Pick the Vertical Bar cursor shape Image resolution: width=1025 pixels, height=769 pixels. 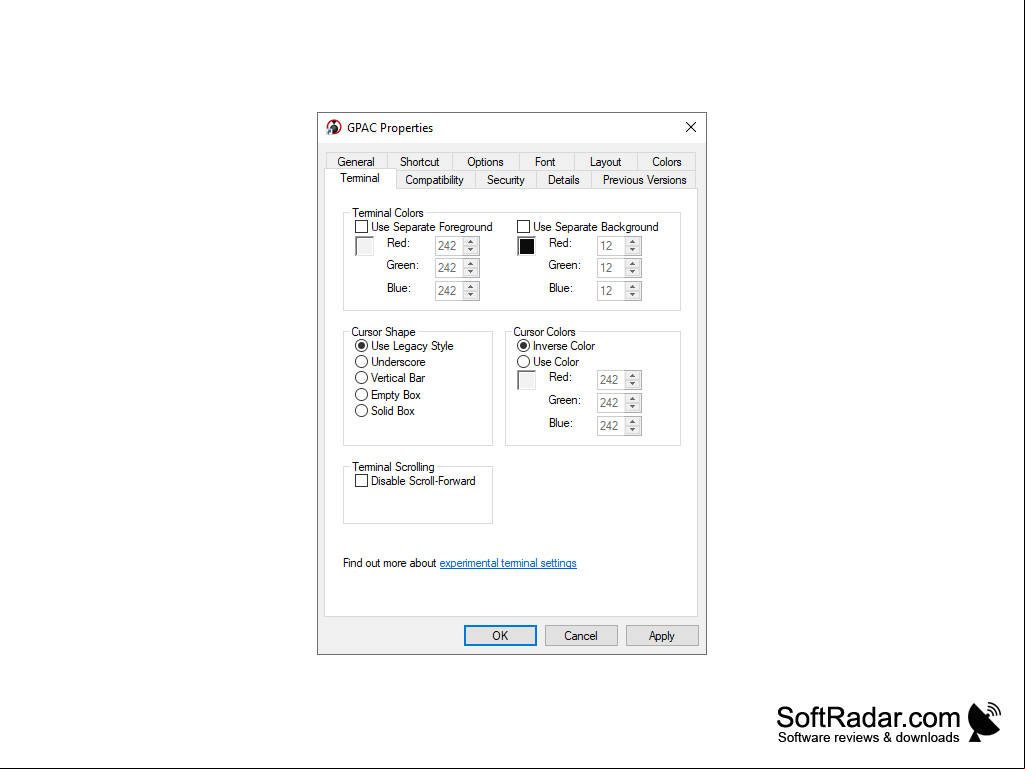point(361,378)
